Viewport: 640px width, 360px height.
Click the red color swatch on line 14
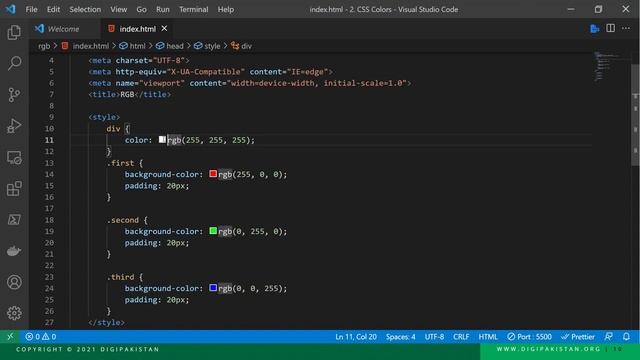(x=213, y=174)
